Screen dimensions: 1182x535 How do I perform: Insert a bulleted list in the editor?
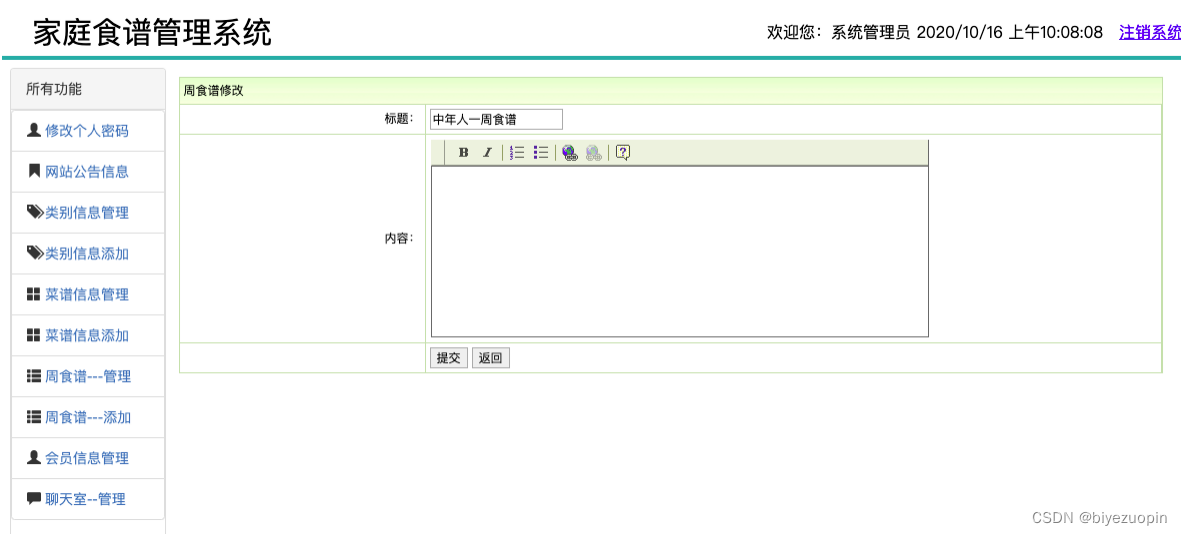540,153
